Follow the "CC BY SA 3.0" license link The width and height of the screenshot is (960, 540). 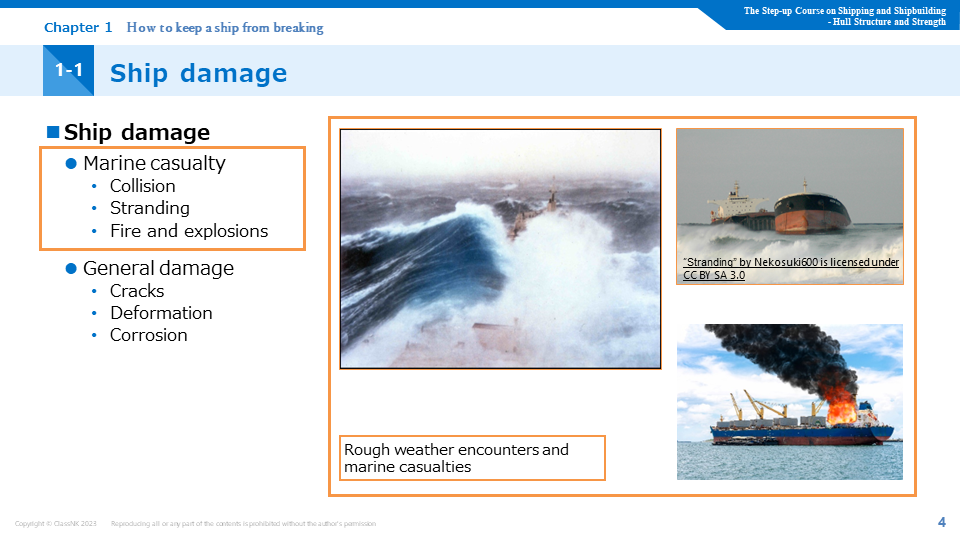(714, 276)
